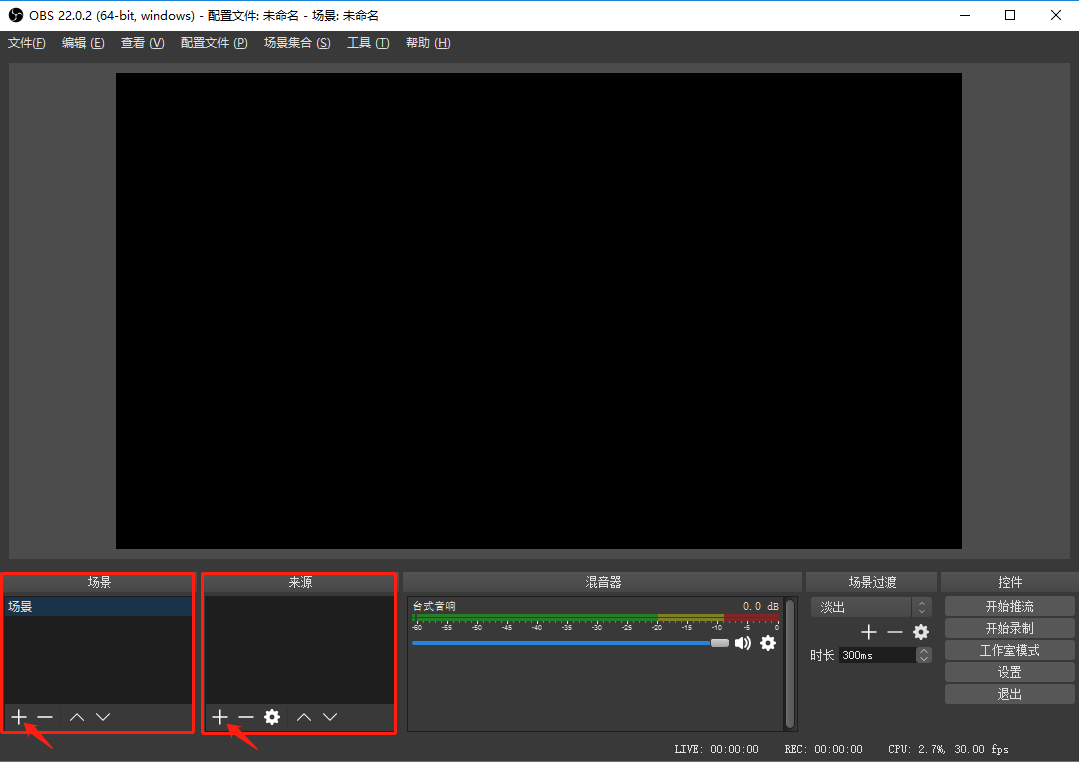Toggle 工作室模式 studio mode
The width and height of the screenshot is (1079, 762).
click(1009, 650)
